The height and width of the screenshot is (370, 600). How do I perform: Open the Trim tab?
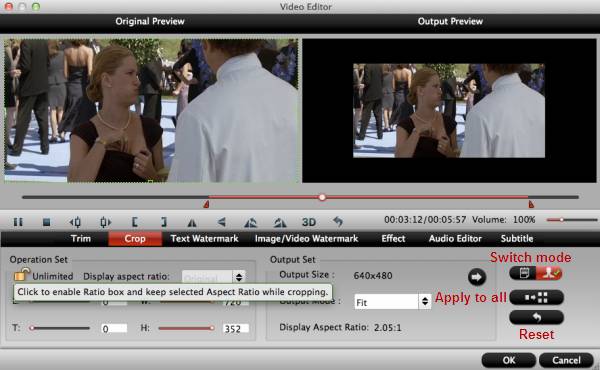click(x=81, y=238)
